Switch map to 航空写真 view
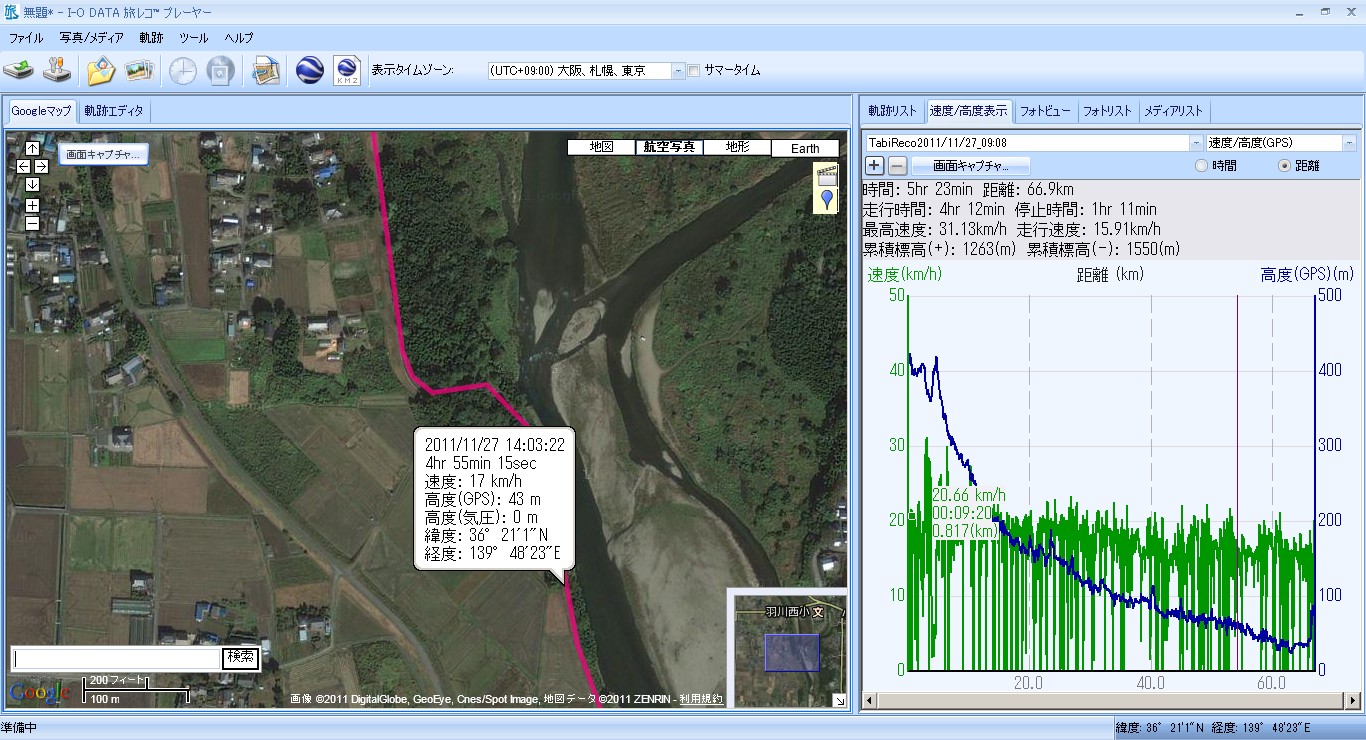 coord(669,147)
